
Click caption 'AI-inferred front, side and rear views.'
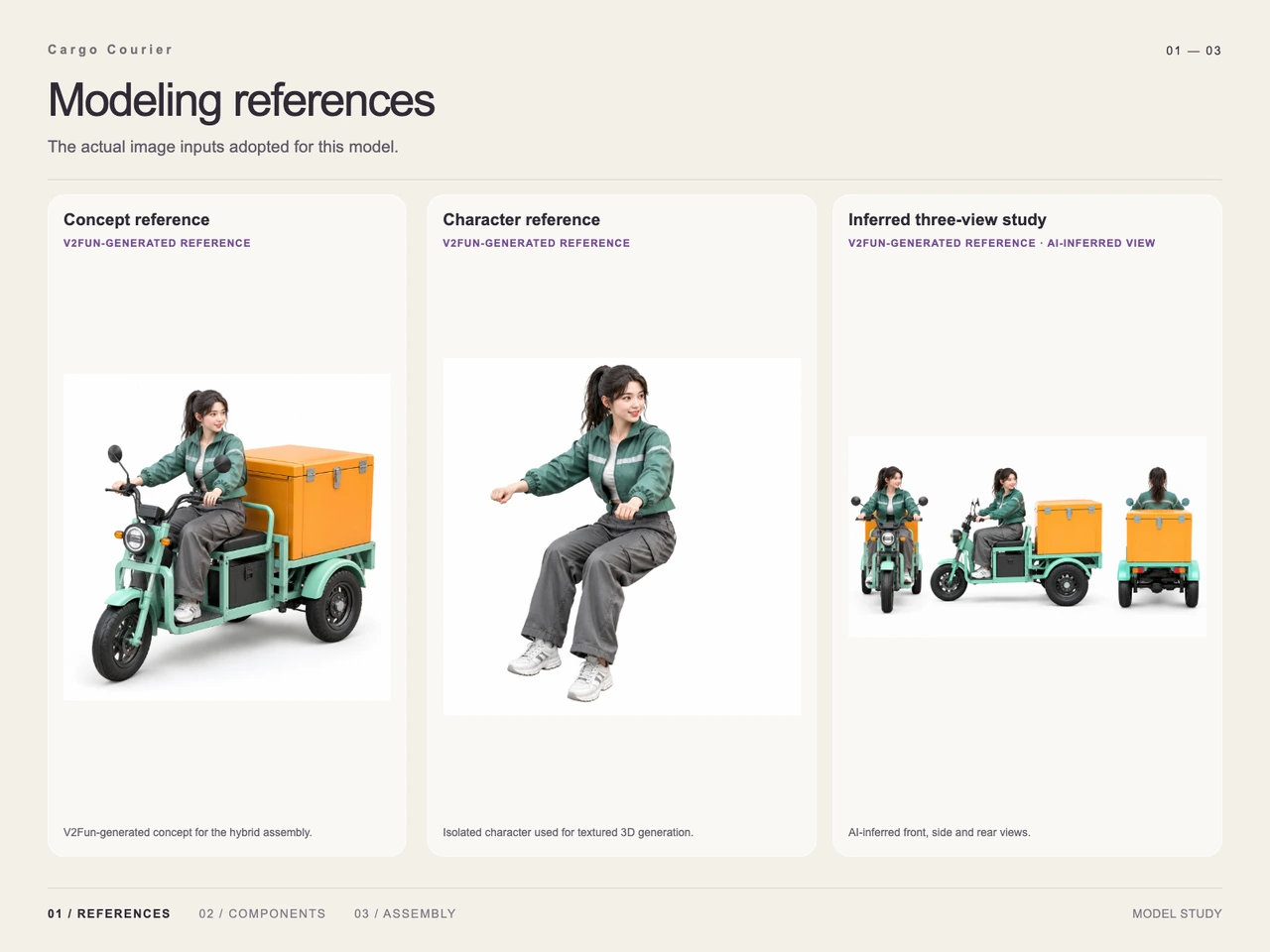[940, 832]
